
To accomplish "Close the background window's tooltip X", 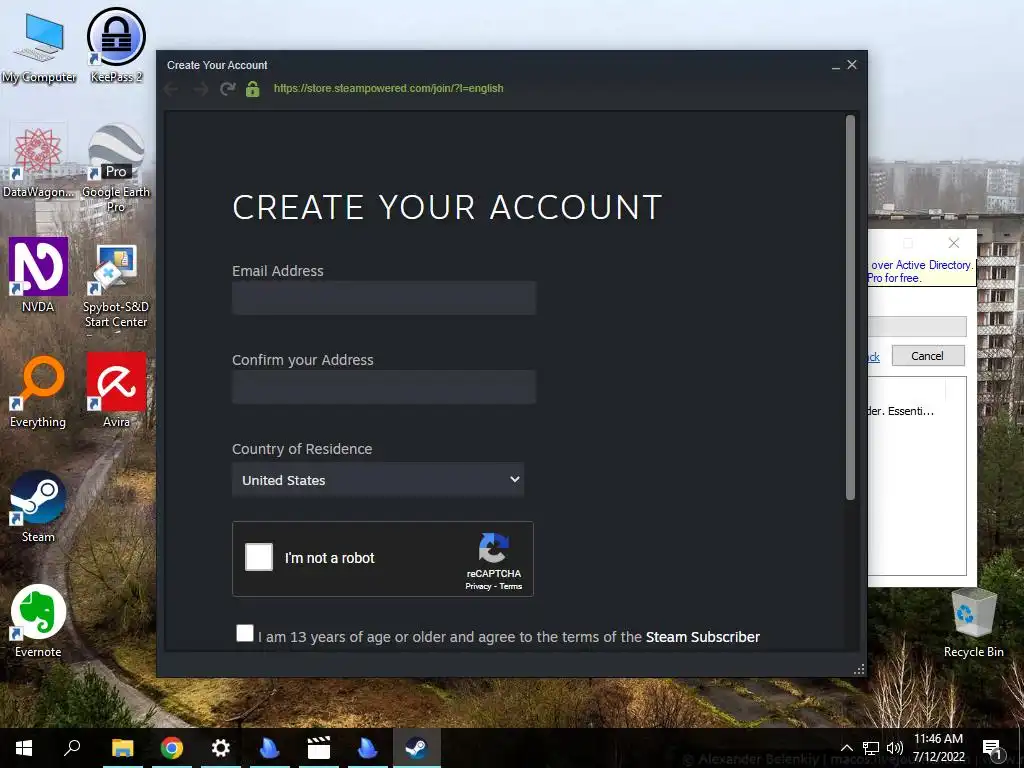I will 953,243.
